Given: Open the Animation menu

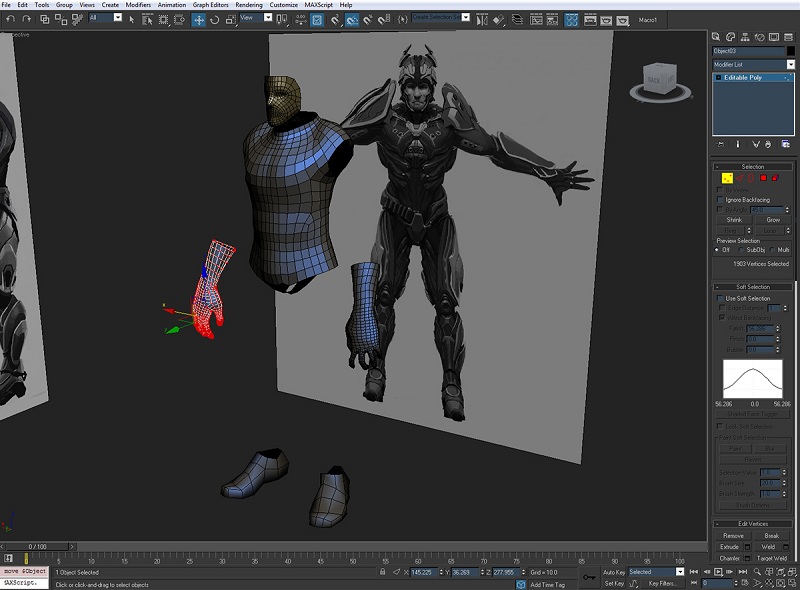Looking at the screenshot, I should (172, 5).
